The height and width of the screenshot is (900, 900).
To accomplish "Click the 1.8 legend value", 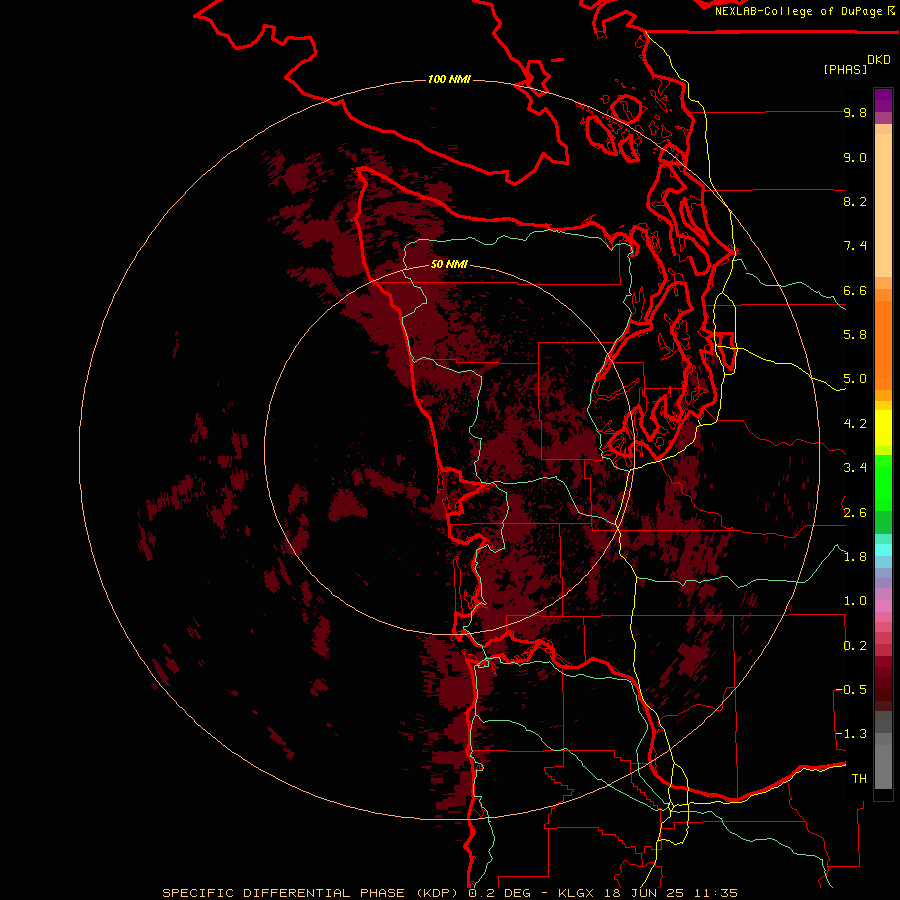I will tap(855, 557).
